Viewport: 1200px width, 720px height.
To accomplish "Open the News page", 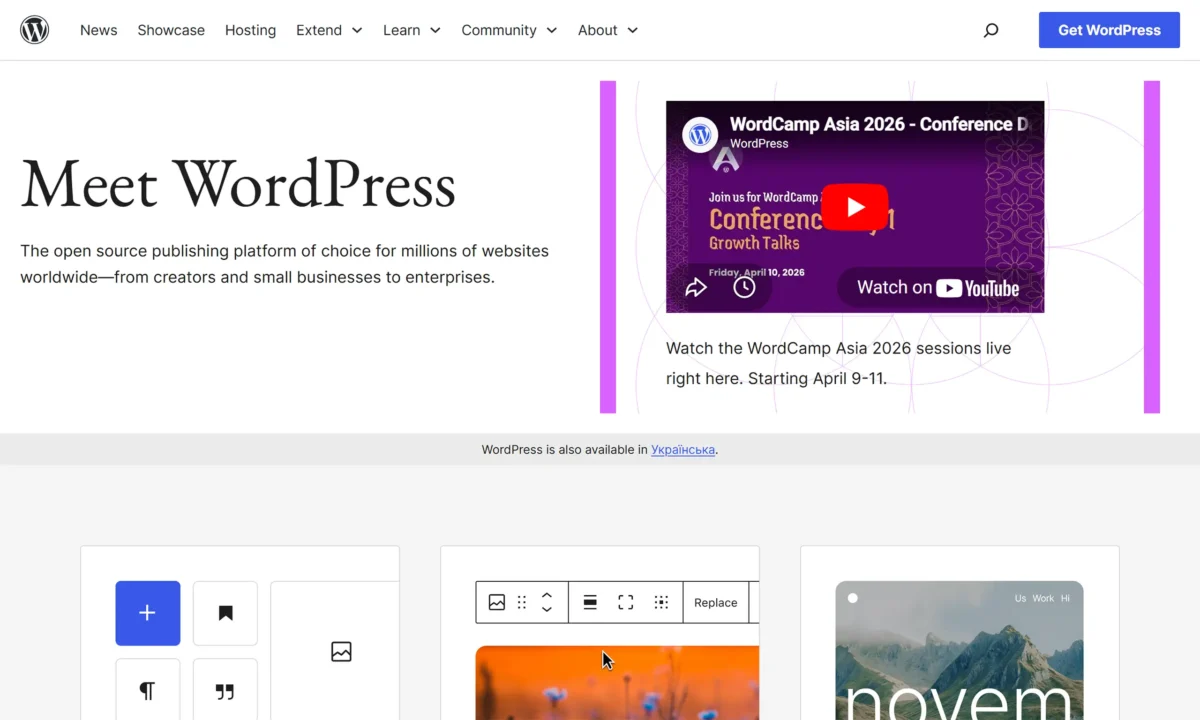I will (99, 30).
